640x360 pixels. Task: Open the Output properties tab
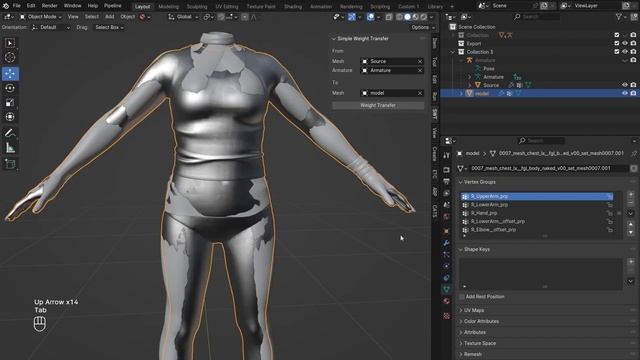(x=446, y=181)
